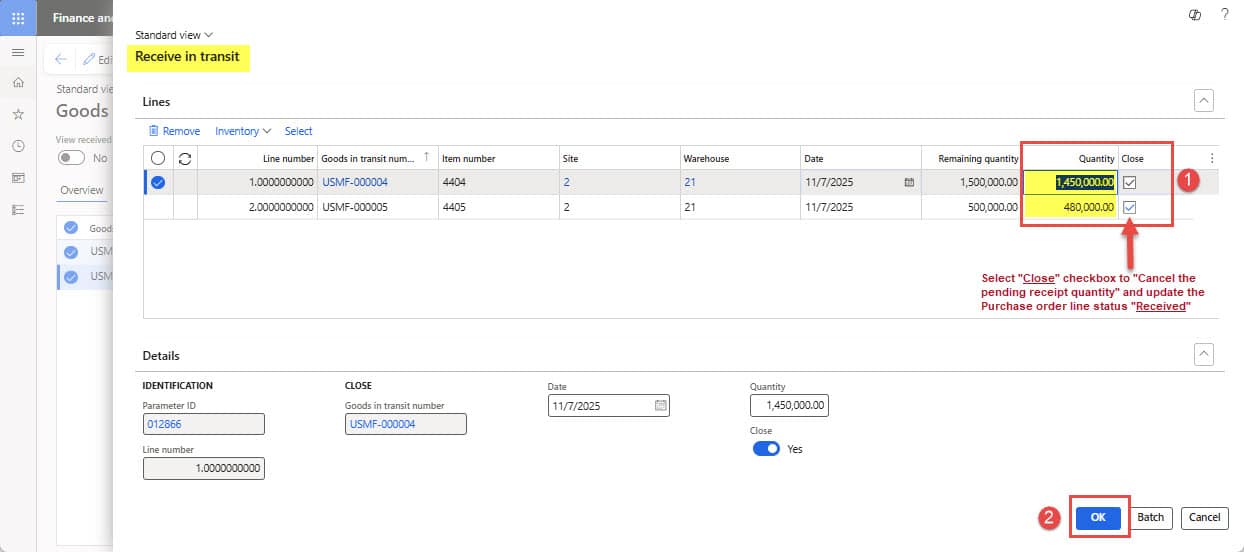Open Recent clock icon in sidebar
The height and width of the screenshot is (552, 1244).
pyautogui.click(x=18, y=146)
